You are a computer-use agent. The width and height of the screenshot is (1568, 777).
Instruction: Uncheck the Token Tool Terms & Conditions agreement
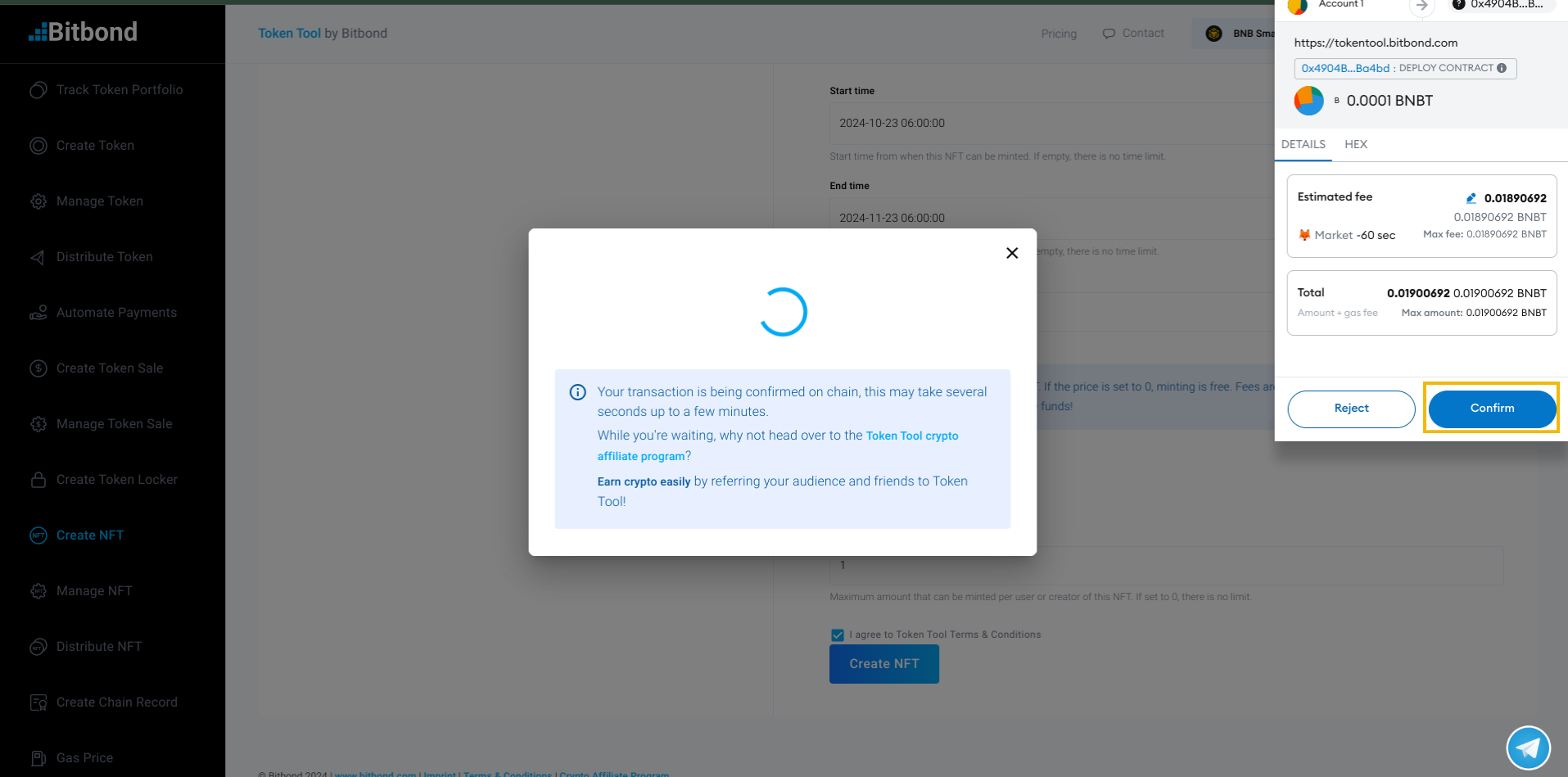(837, 635)
